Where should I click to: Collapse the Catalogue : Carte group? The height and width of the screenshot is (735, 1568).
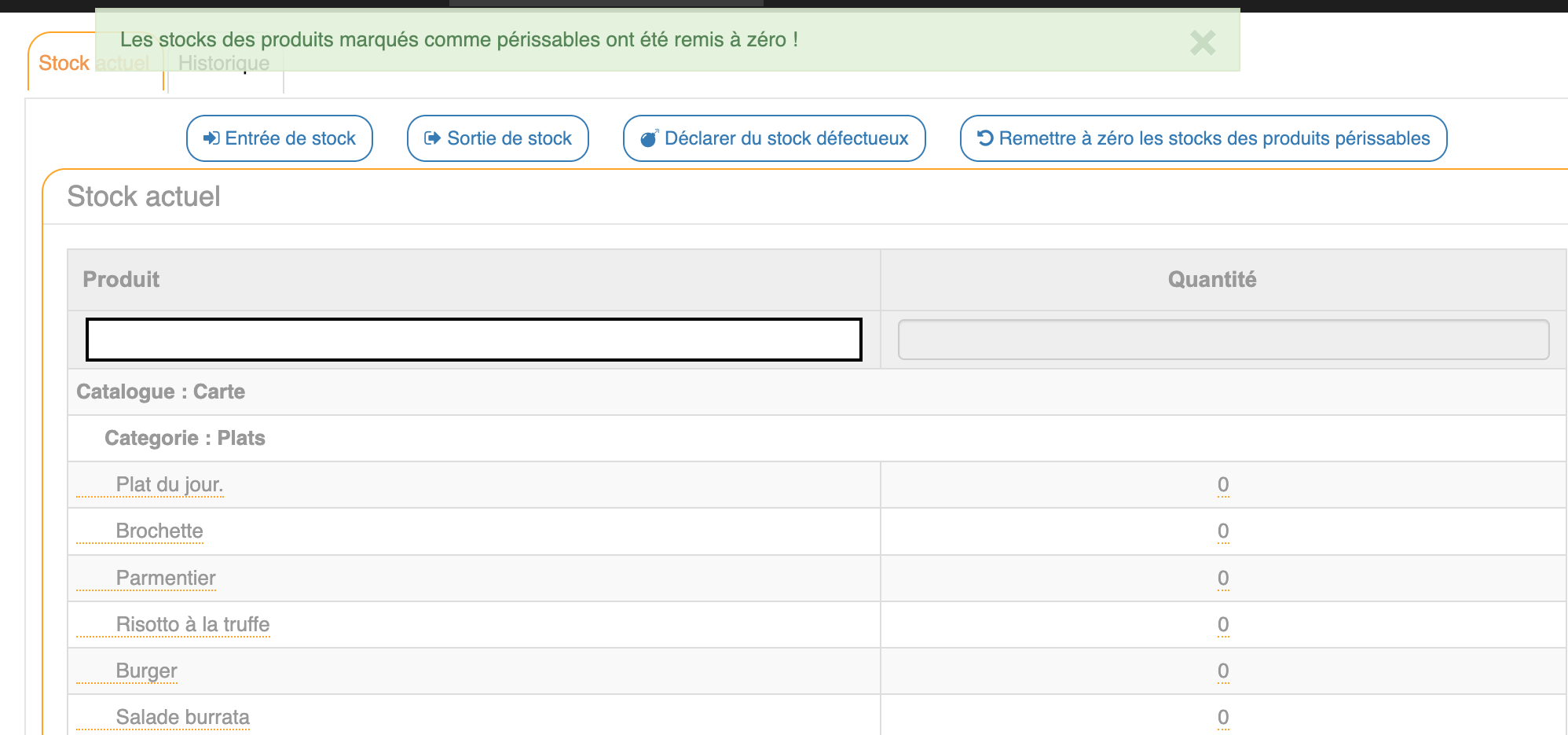pos(161,391)
